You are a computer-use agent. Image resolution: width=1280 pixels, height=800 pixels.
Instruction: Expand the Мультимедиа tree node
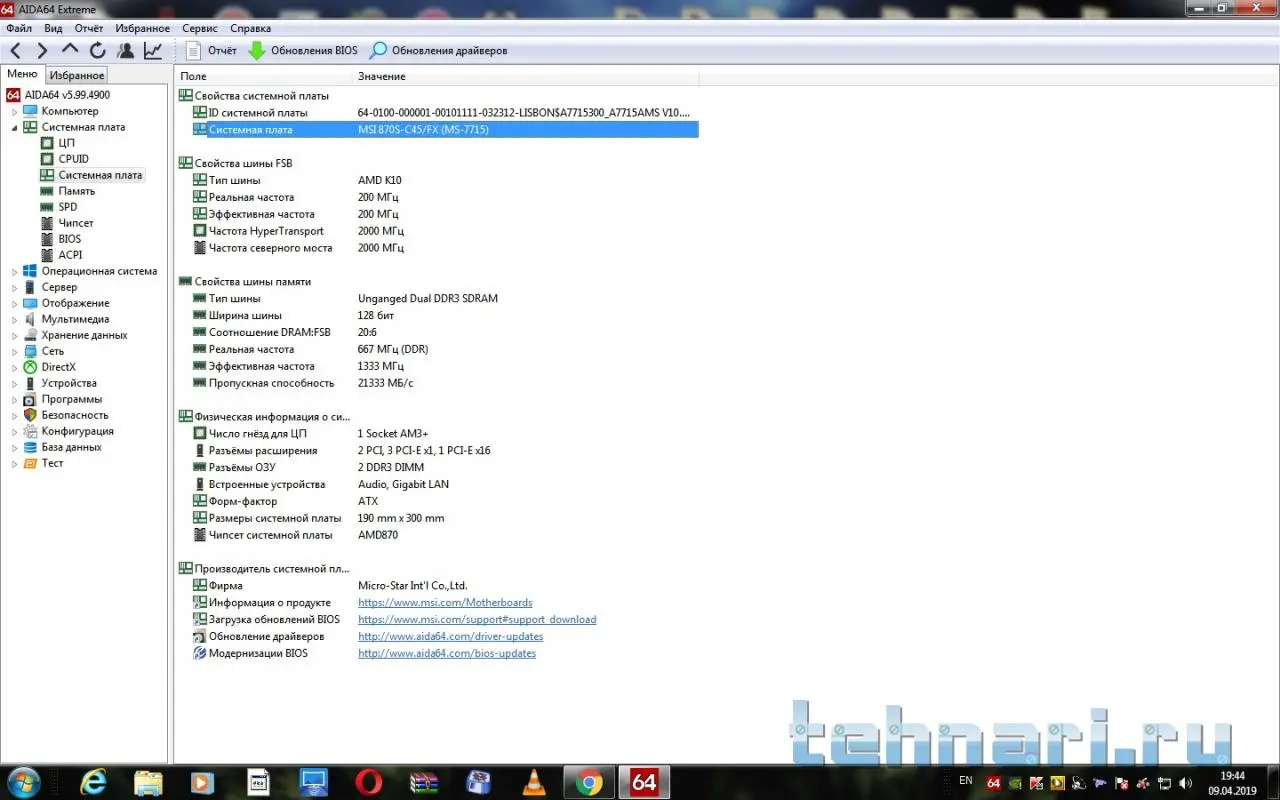(15, 319)
